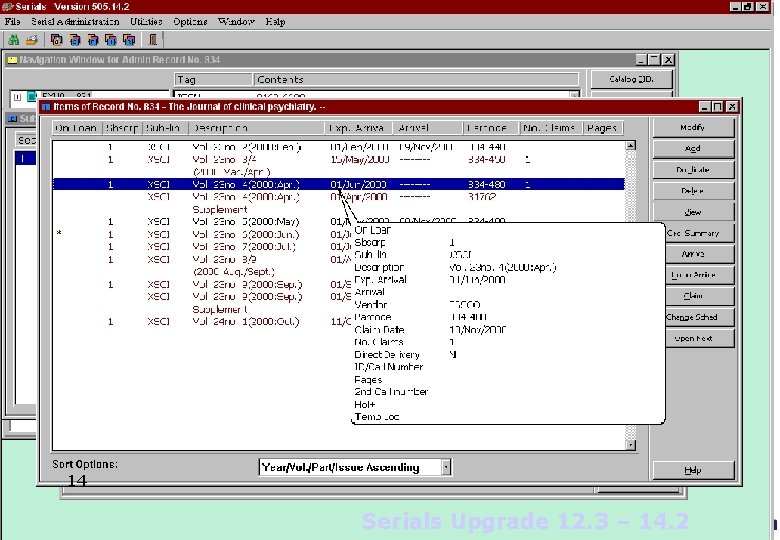Click the open folder toolbar icon

[32, 40]
